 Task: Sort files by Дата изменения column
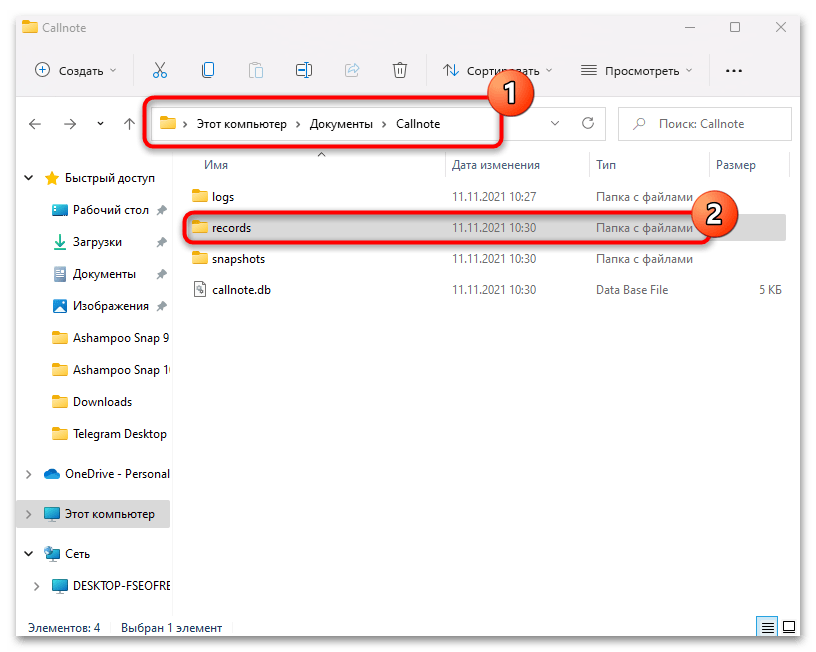(x=495, y=165)
